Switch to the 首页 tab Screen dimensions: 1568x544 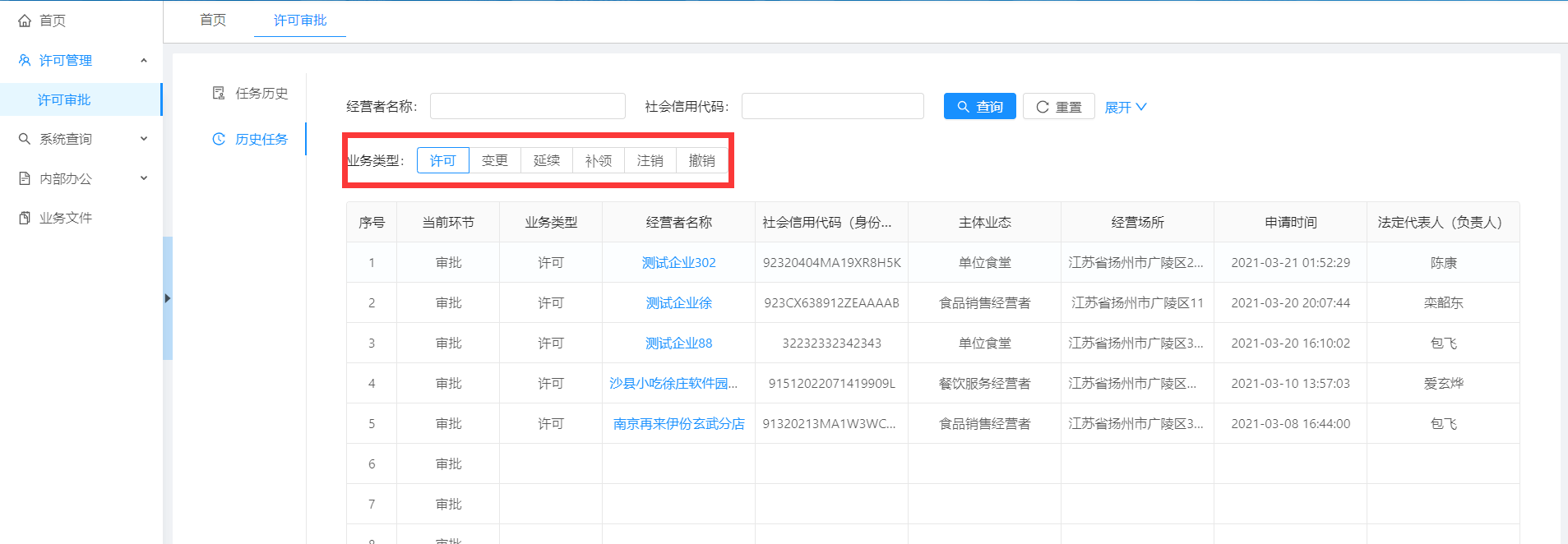[213, 20]
